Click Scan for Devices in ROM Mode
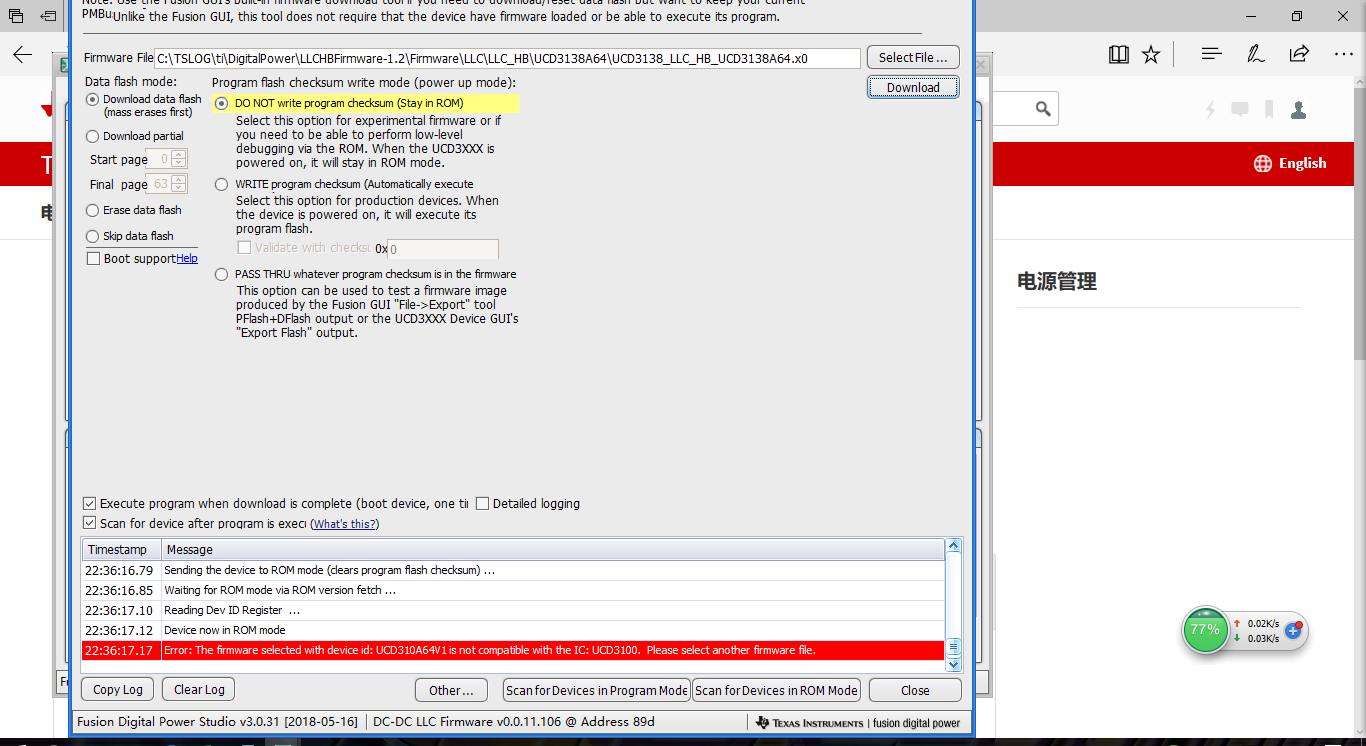1366x746 pixels. (x=777, y=690)
